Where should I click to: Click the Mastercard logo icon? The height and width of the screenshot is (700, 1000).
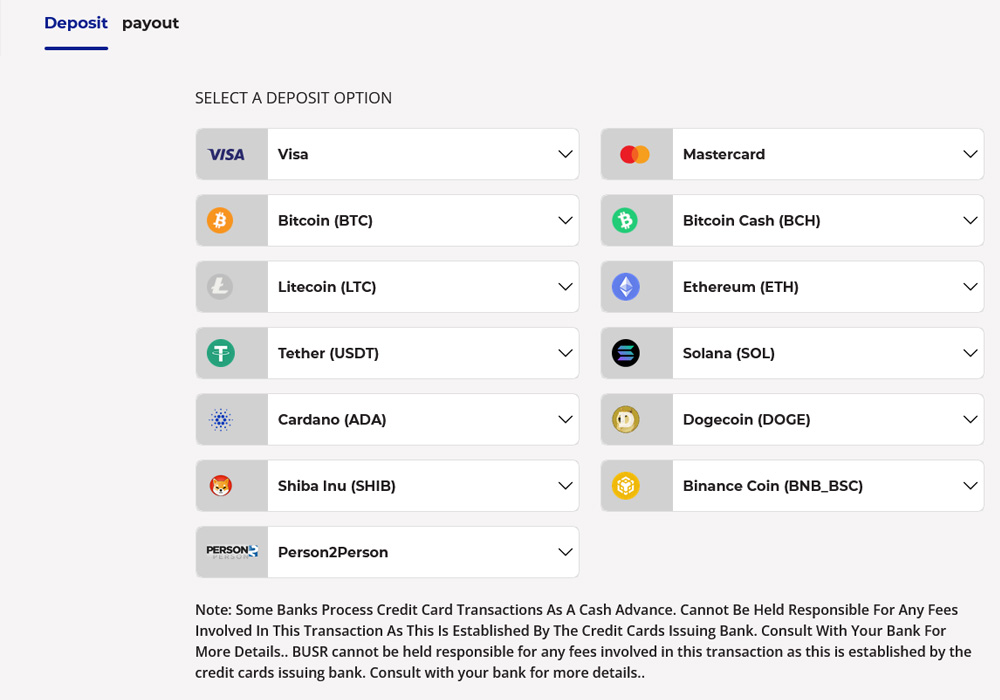pyautogui.click(x=636, y=154)
